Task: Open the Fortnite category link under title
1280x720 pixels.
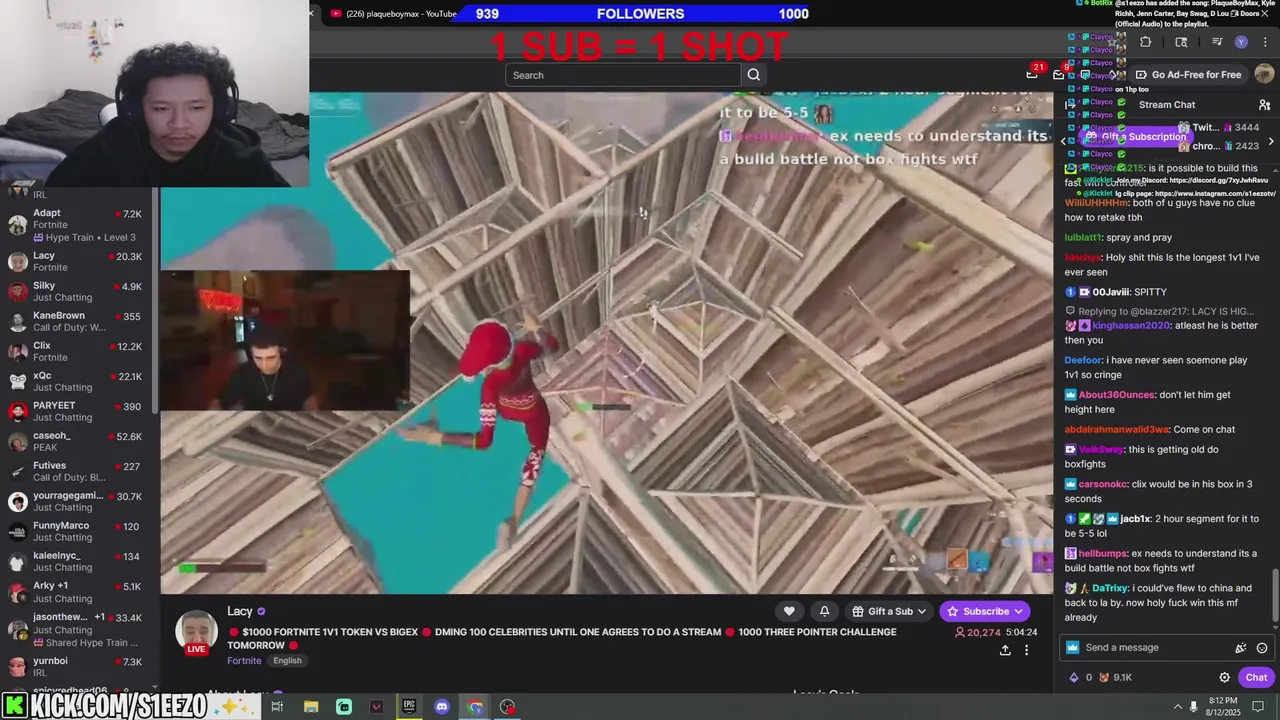Action: tap(244, 660)
